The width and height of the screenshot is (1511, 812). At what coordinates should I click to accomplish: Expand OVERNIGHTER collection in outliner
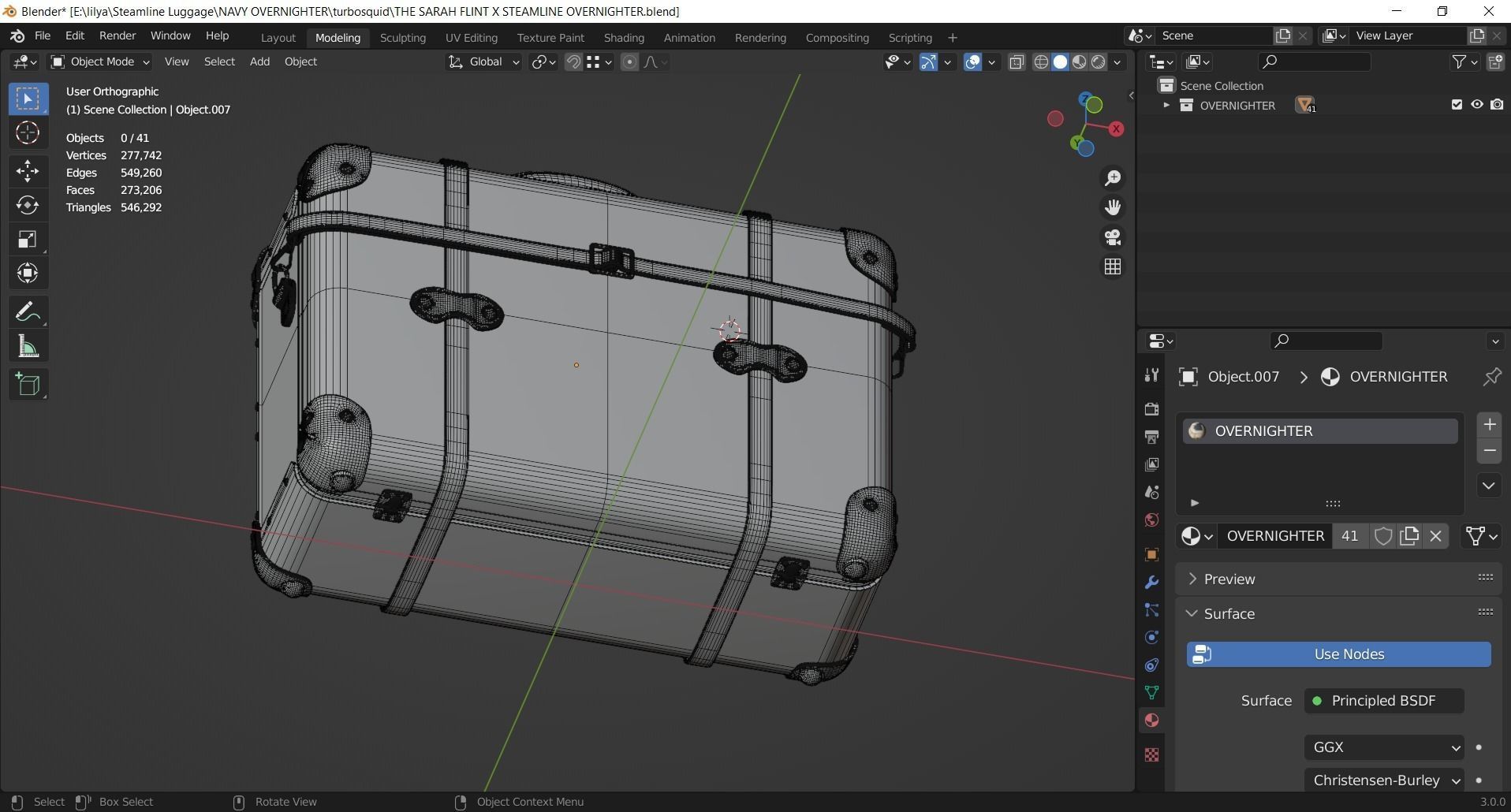point(1166,105)
